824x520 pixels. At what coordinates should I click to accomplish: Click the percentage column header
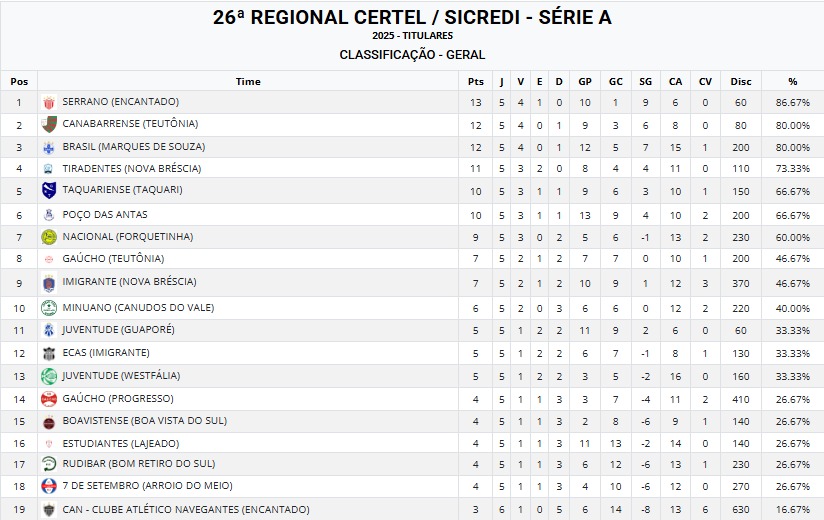click(x=792, y=81)
